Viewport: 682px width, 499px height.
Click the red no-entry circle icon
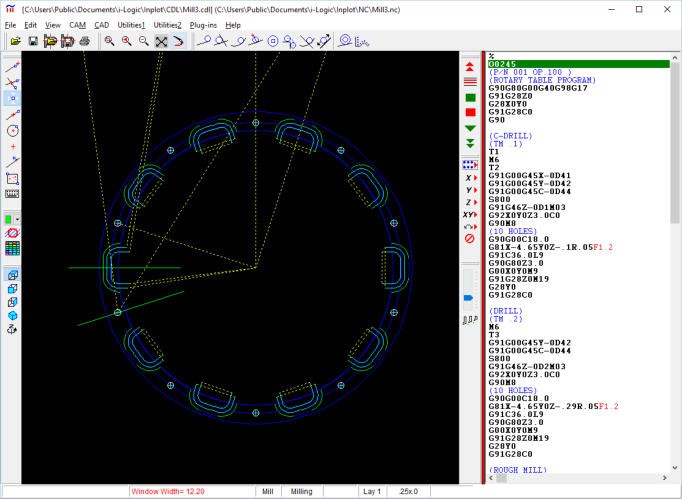click(x=470, y=238)
